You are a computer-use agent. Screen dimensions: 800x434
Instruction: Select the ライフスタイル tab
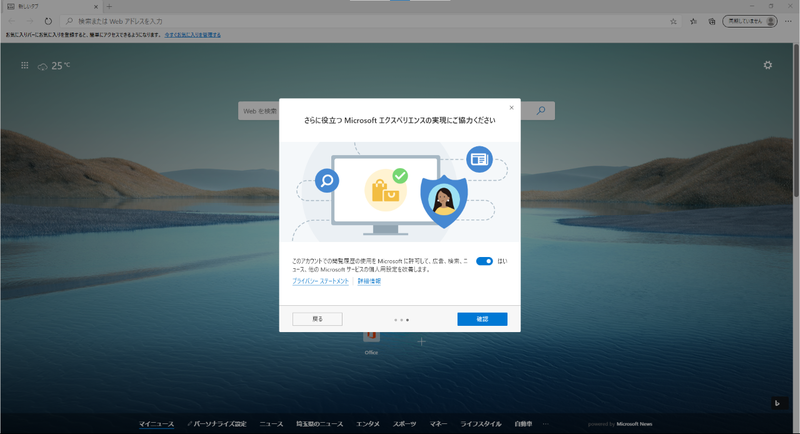[x=481, y=424]
